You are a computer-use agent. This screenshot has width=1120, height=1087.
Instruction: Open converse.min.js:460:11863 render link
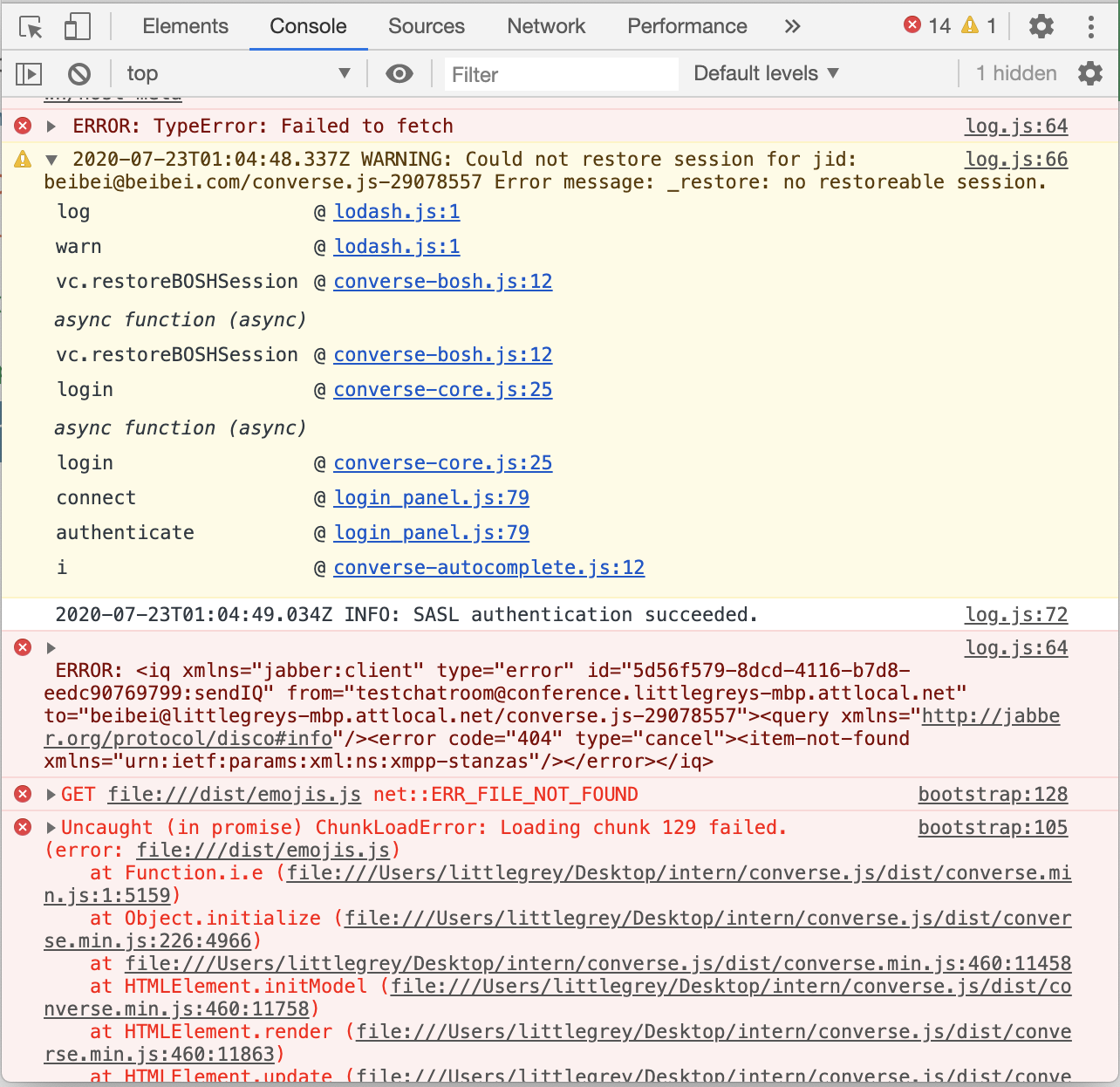[x=714, y=1032]
